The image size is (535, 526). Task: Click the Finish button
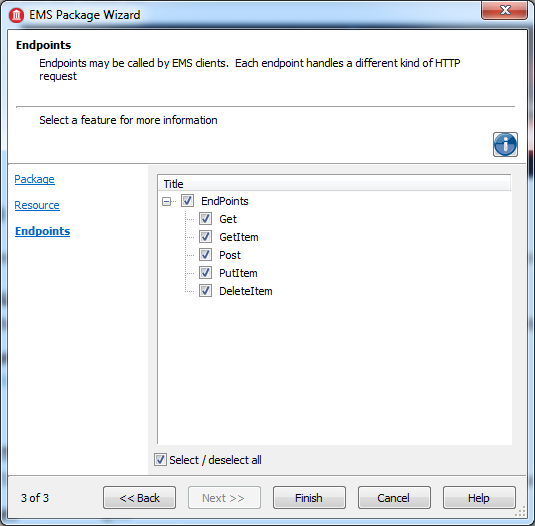click(x=309, y=498)
